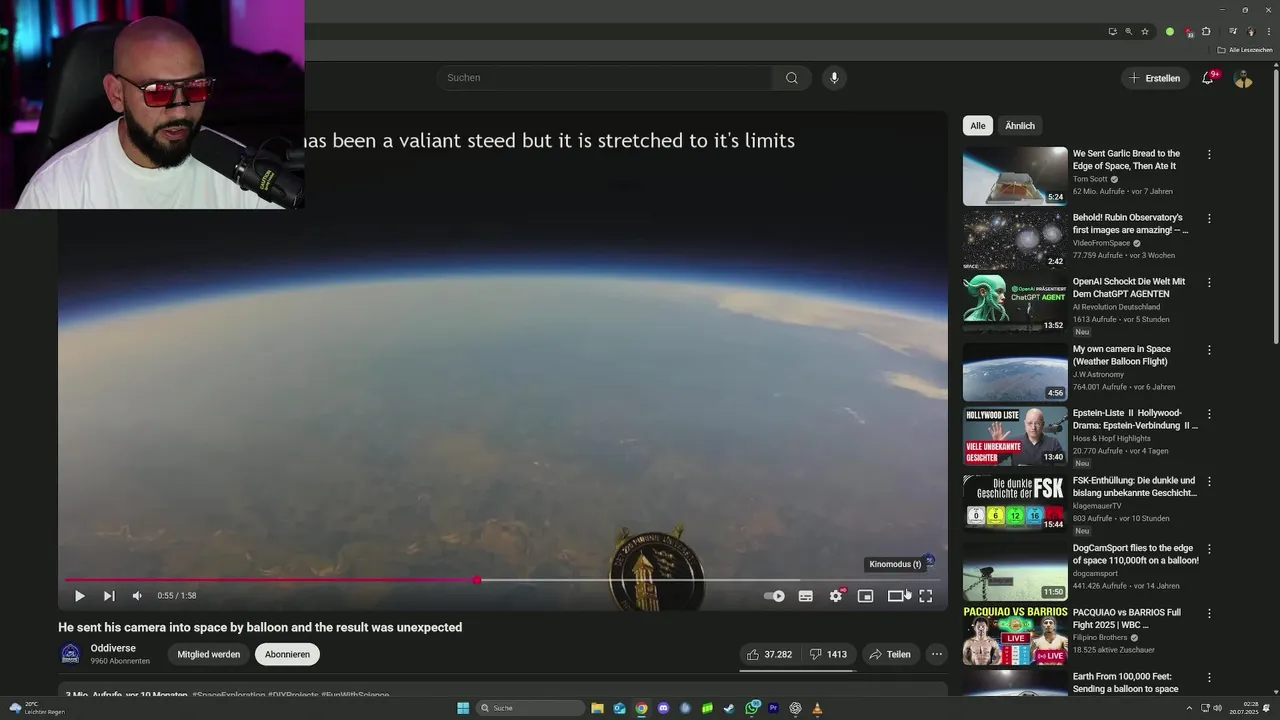The width and height of the screenshot is (1280, 720).
Task: Dislike the video with 1413 dislikes
Action: click(x=828, y=654)
